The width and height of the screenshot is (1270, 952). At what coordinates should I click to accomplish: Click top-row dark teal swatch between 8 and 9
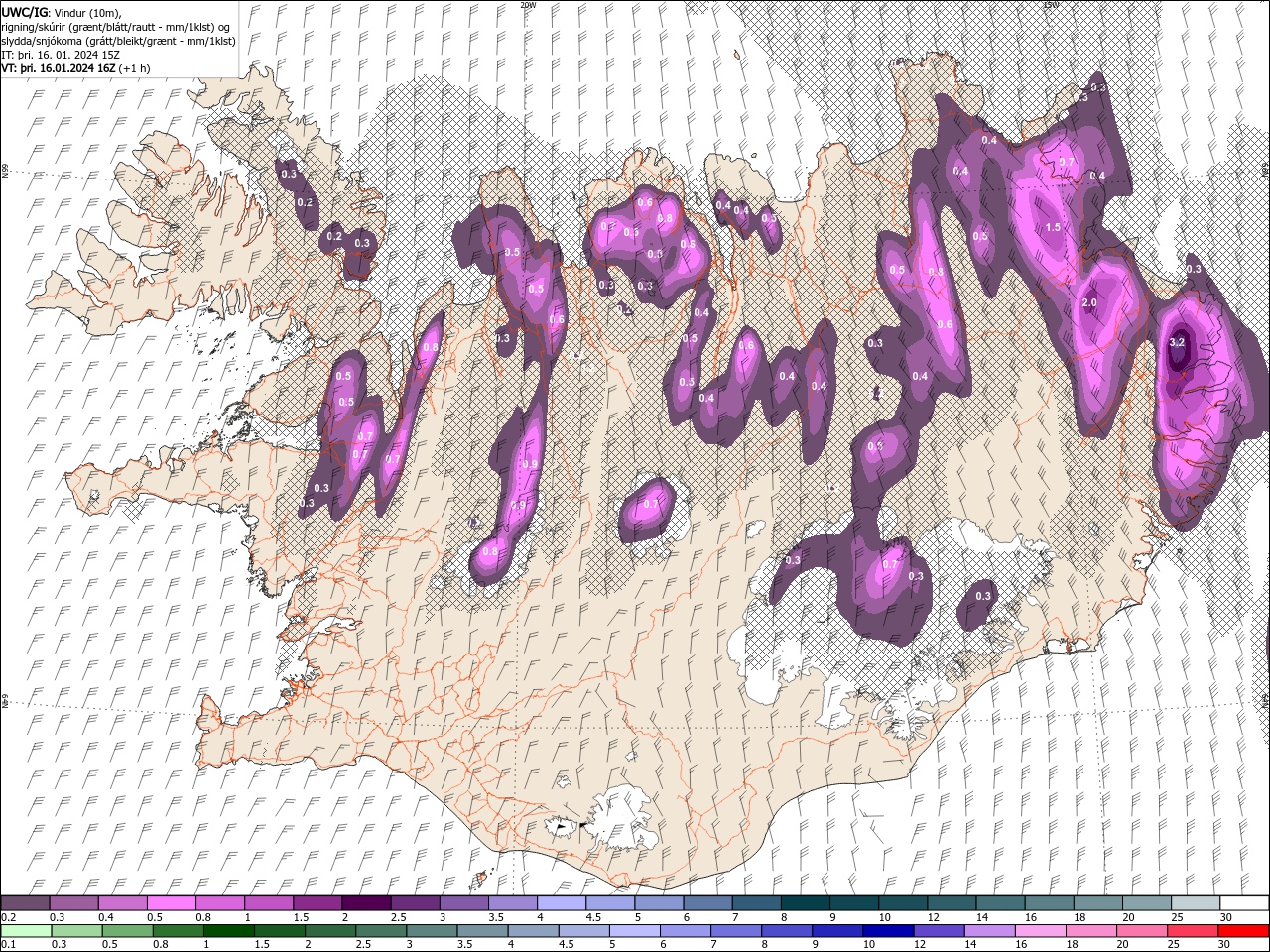pyautogui.click(x=806, y=903)
